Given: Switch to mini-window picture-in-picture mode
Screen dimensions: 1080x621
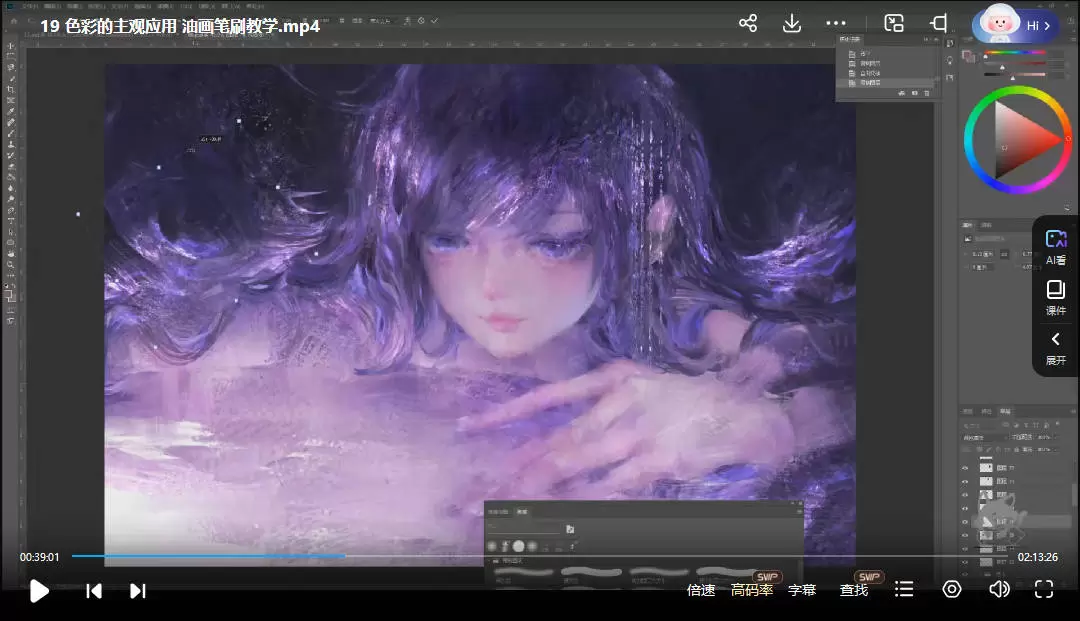Looking at the screenshot, I should [894, 23].
